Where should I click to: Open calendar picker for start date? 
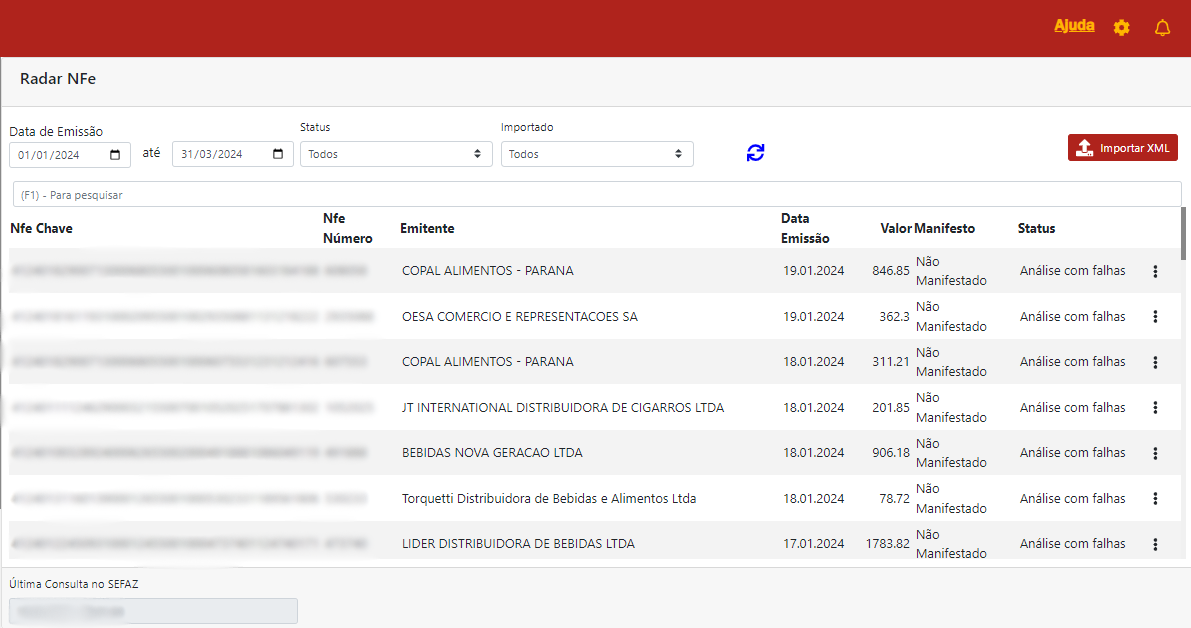(115, 155)
